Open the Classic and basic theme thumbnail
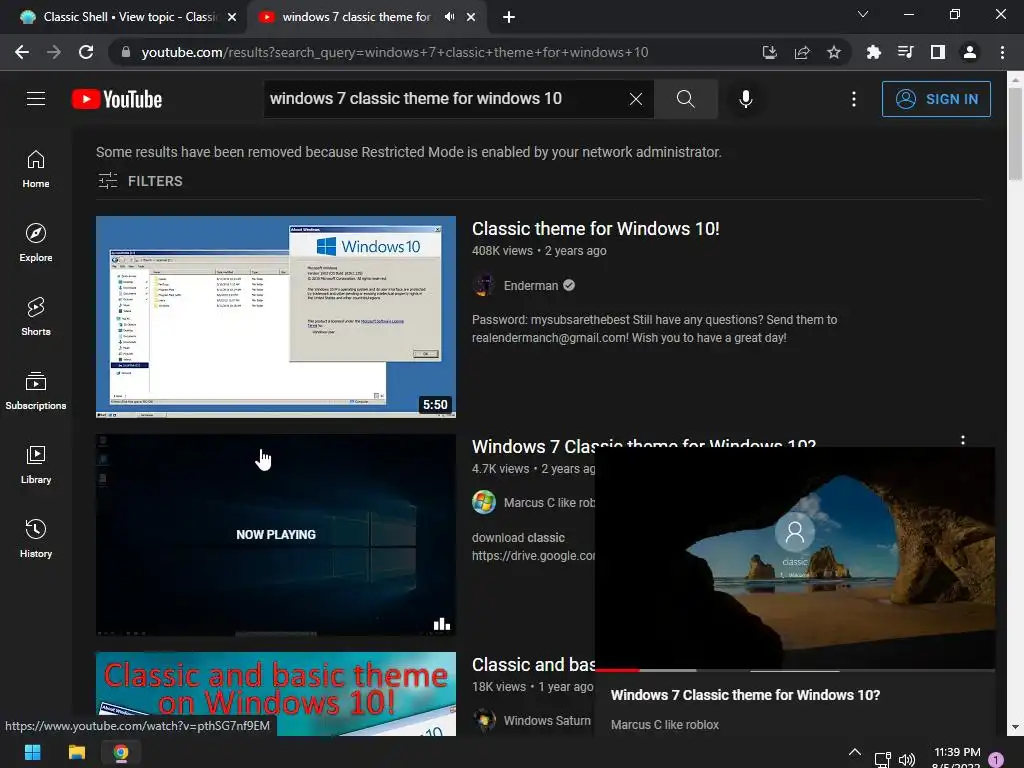Image resolution: width=1024 pixels, height=768 pixels. tap(276, 694)
